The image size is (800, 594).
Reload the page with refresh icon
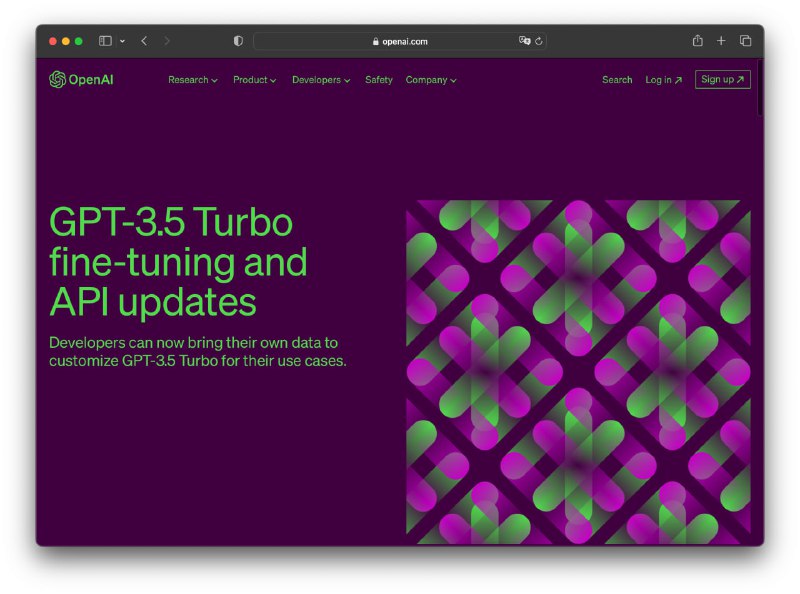pos(539,41)
